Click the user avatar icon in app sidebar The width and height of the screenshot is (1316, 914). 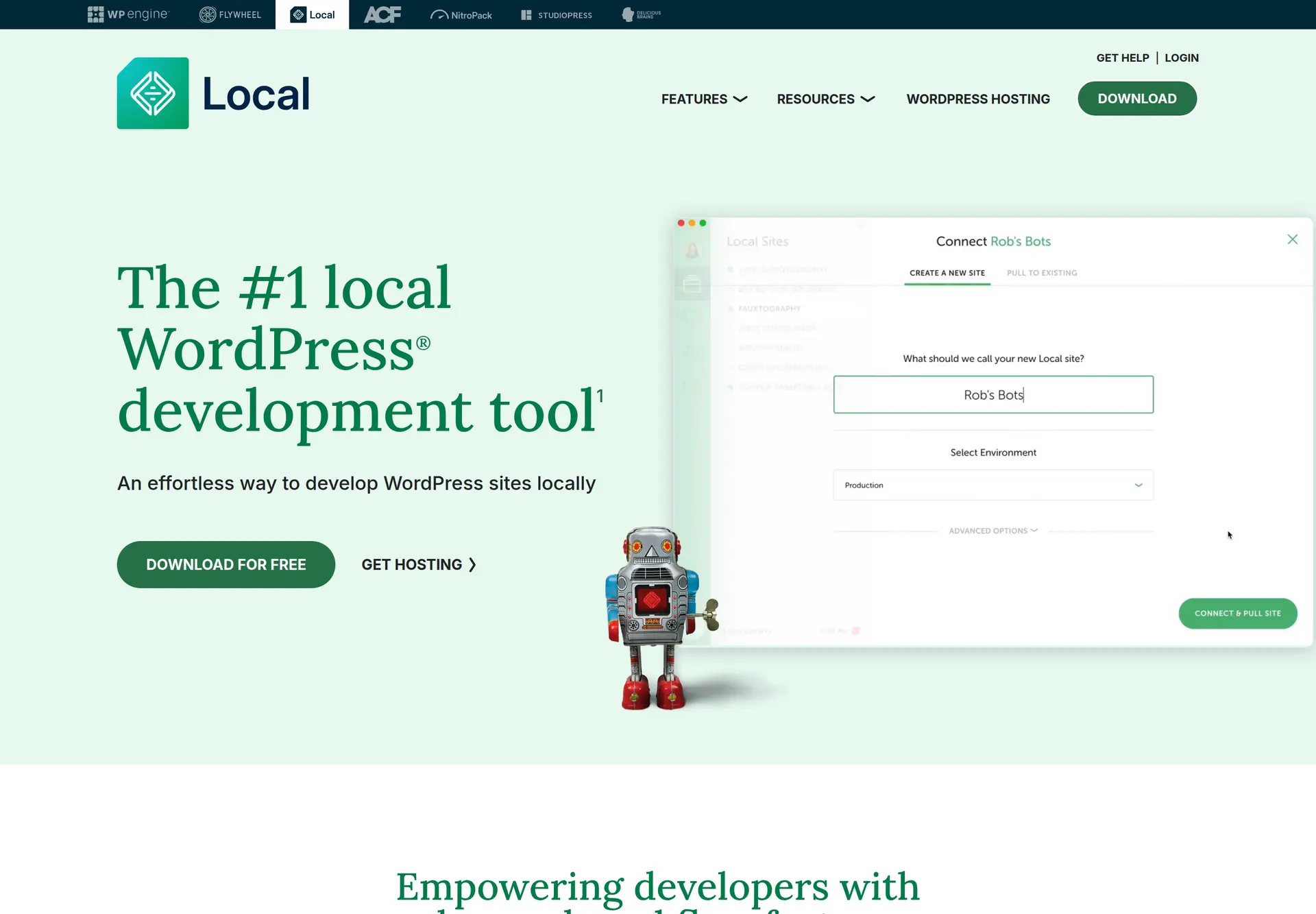click(x=692, y=251)
